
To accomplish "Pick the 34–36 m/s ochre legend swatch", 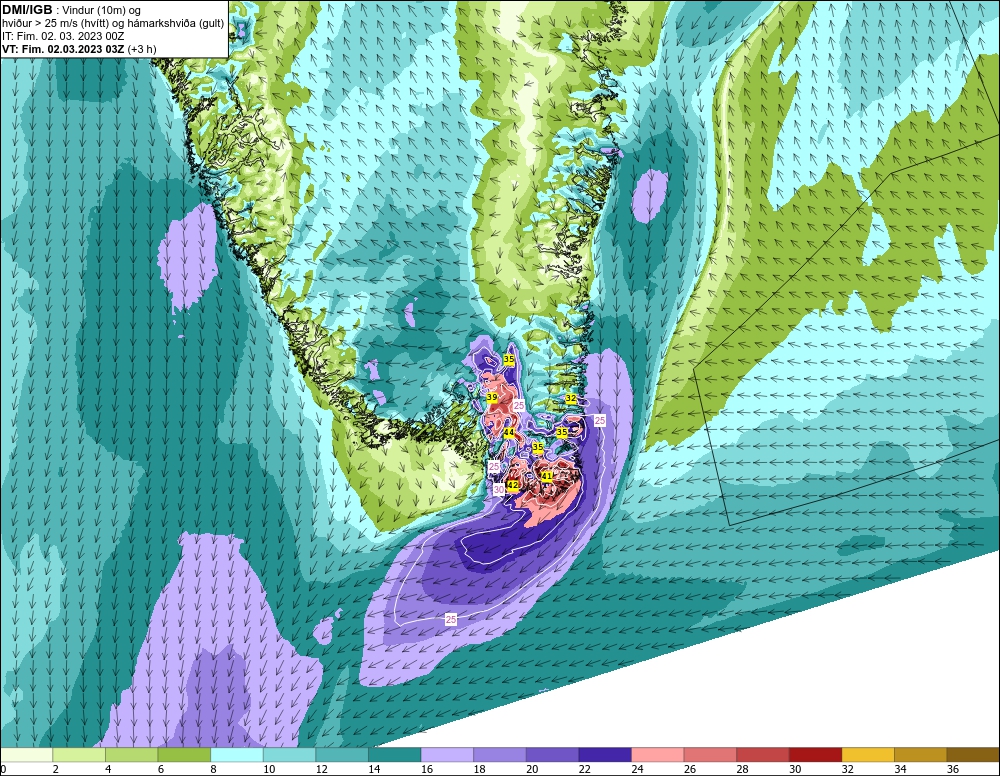I will click(x=920, y=755).
